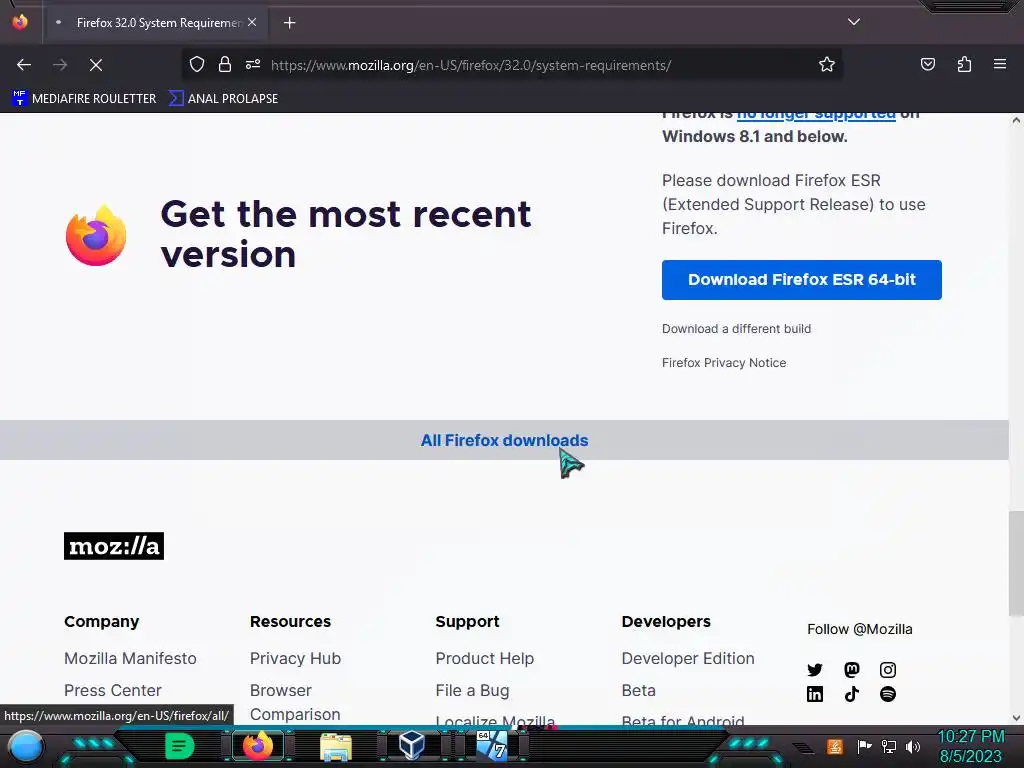Click the orange Java update tray icon
The image size is (1024, 768).
[x=835, y=746]
